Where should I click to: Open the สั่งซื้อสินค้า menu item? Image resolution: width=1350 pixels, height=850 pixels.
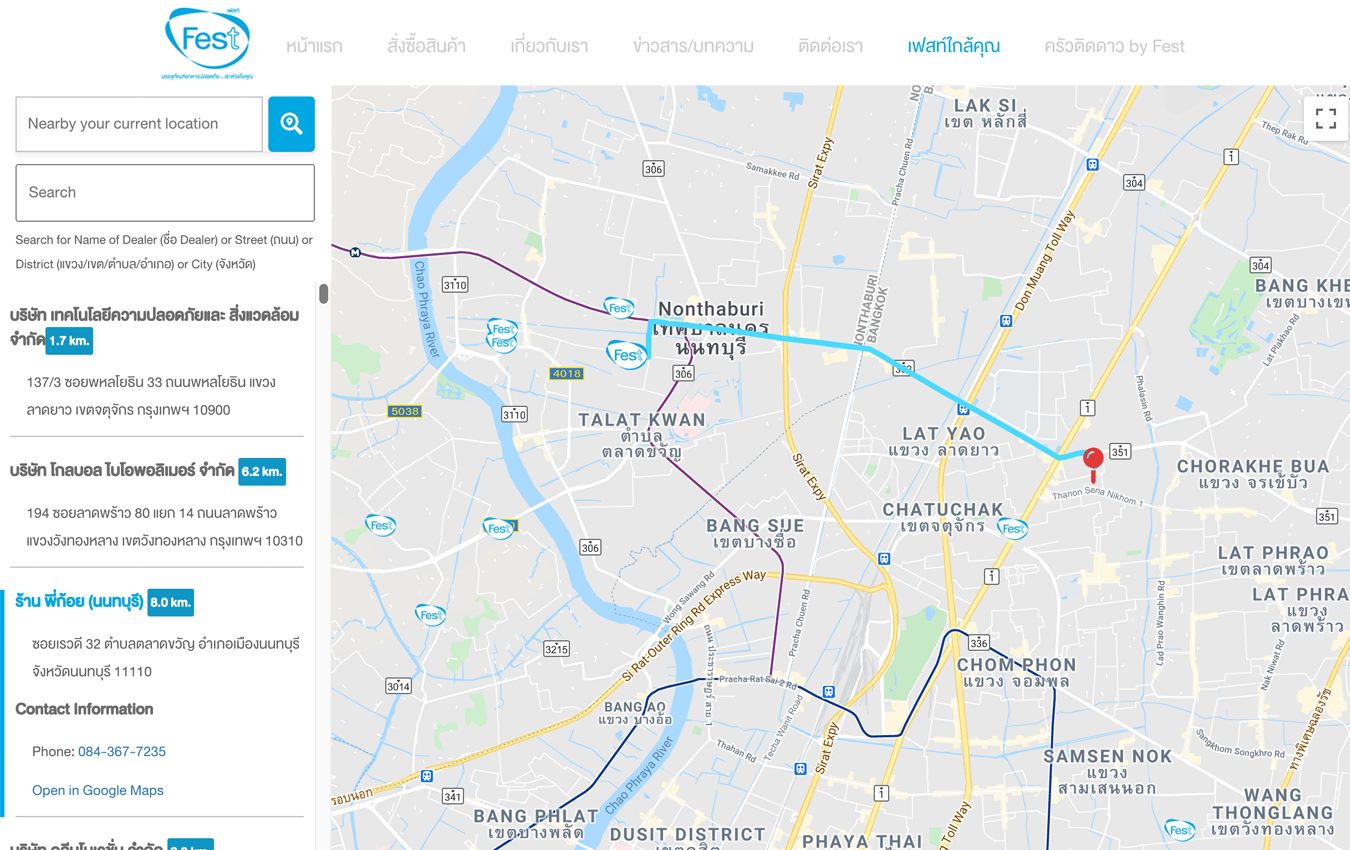[x=426, y=46]
